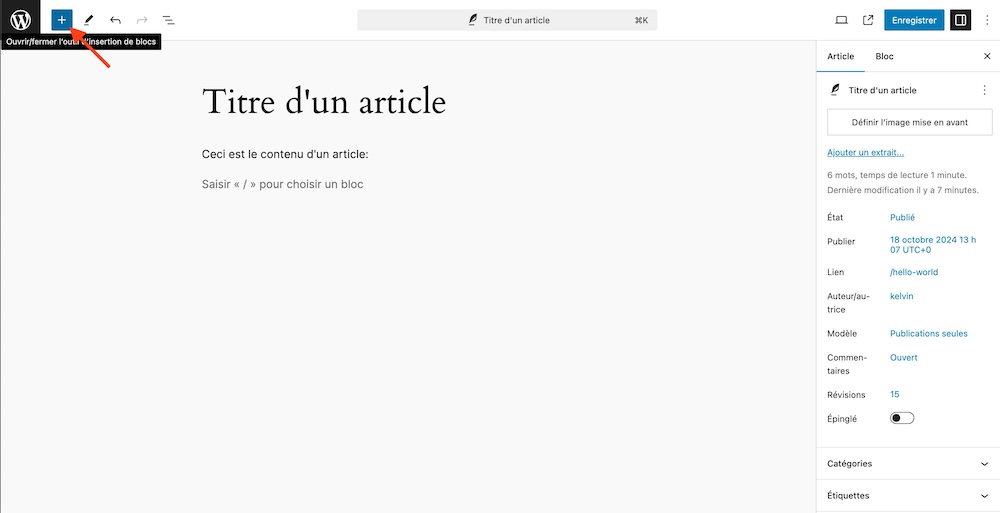Click the Dernière modification text
The width and height of the screenshot is (1000, 513).
coord(903,190)
